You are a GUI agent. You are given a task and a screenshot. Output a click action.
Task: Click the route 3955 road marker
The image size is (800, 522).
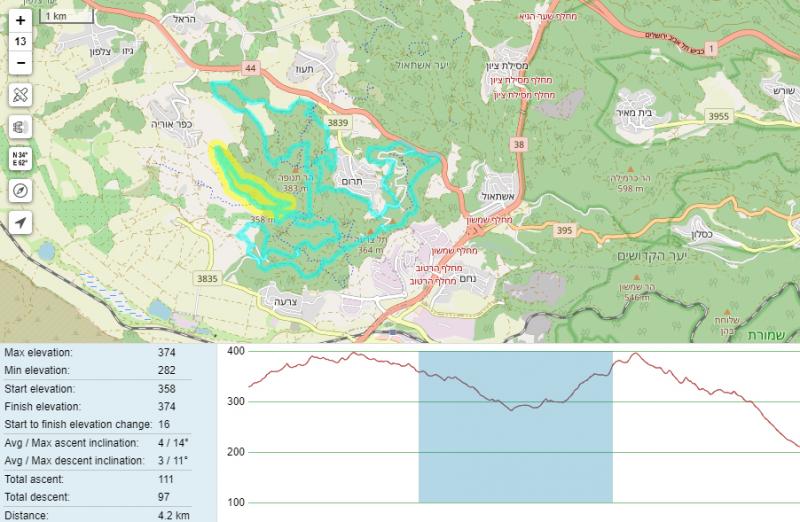(x=719, y=117)
